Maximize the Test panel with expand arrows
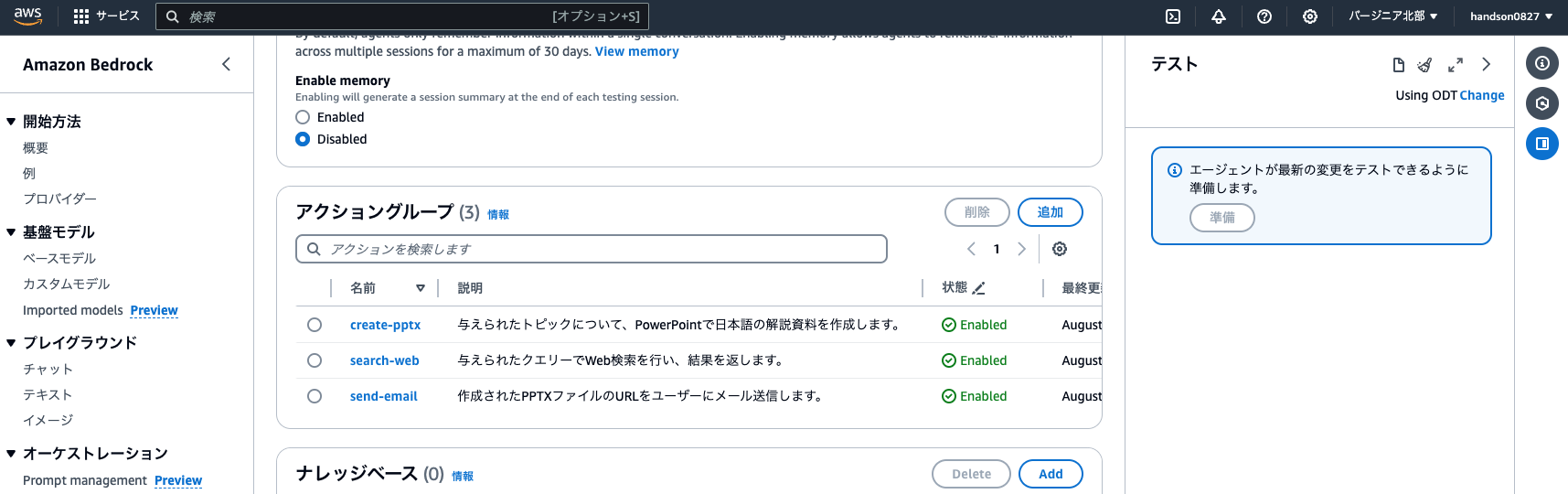Viewport: 1568px width, 494px height. point(1456,65)
